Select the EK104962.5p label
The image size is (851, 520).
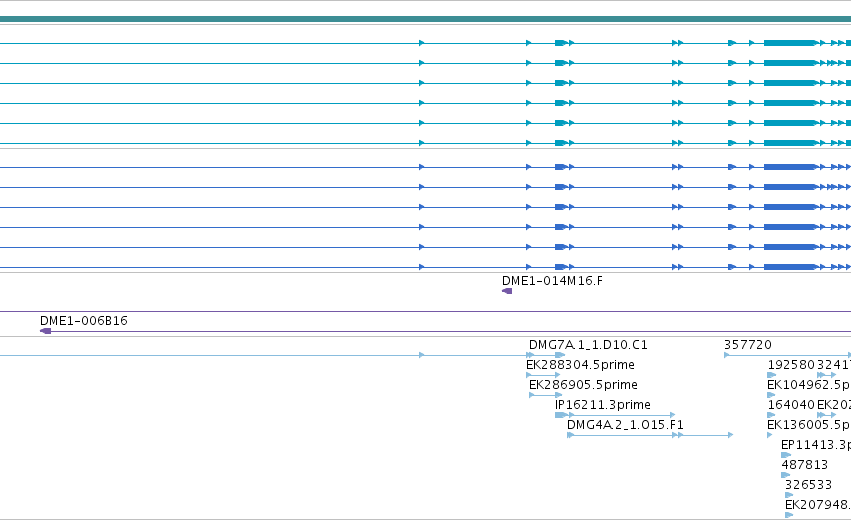click(809, 385)
